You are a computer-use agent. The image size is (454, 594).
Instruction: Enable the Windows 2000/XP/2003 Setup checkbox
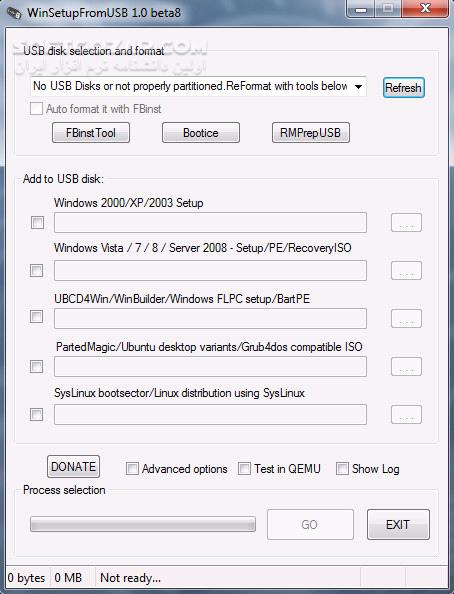tap(37, 222)
